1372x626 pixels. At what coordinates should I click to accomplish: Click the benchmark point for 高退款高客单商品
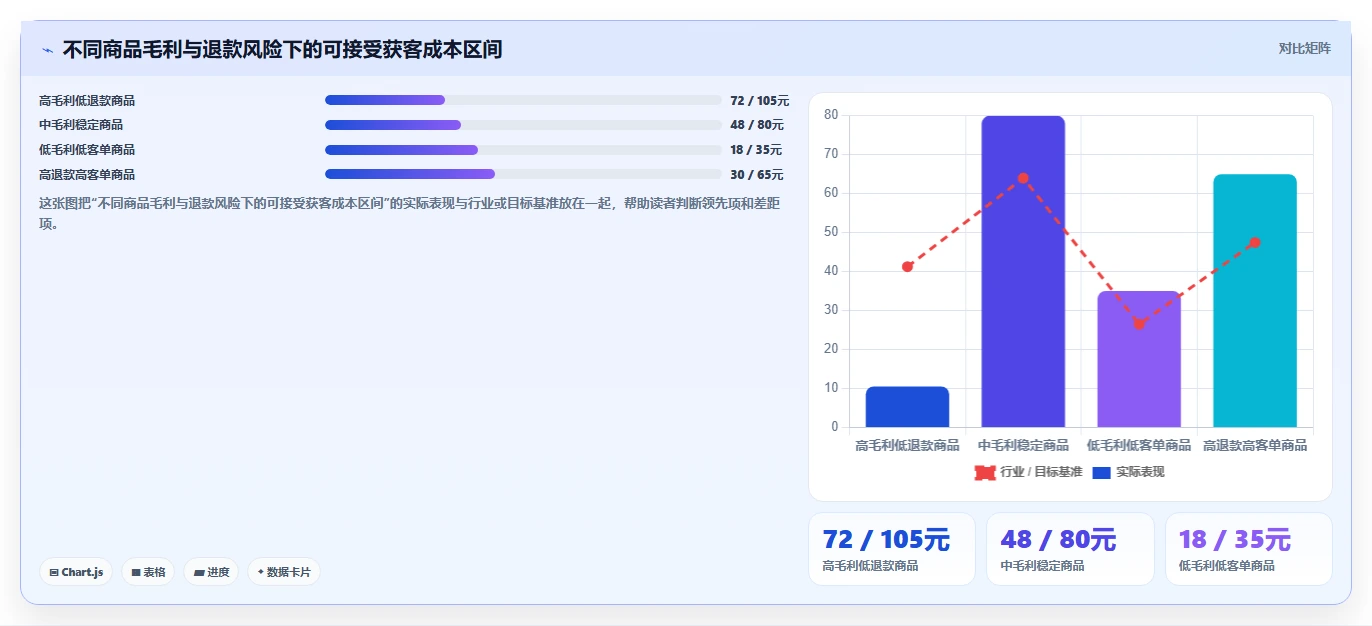[x=1255, y=242]
